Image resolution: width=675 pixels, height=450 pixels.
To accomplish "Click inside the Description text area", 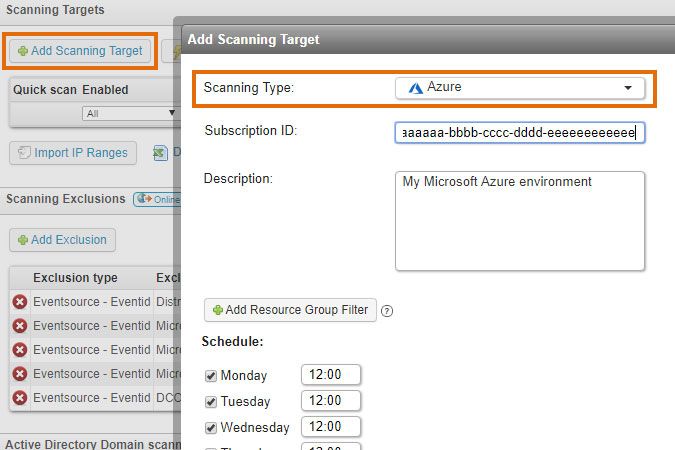I will coord(520,220).
